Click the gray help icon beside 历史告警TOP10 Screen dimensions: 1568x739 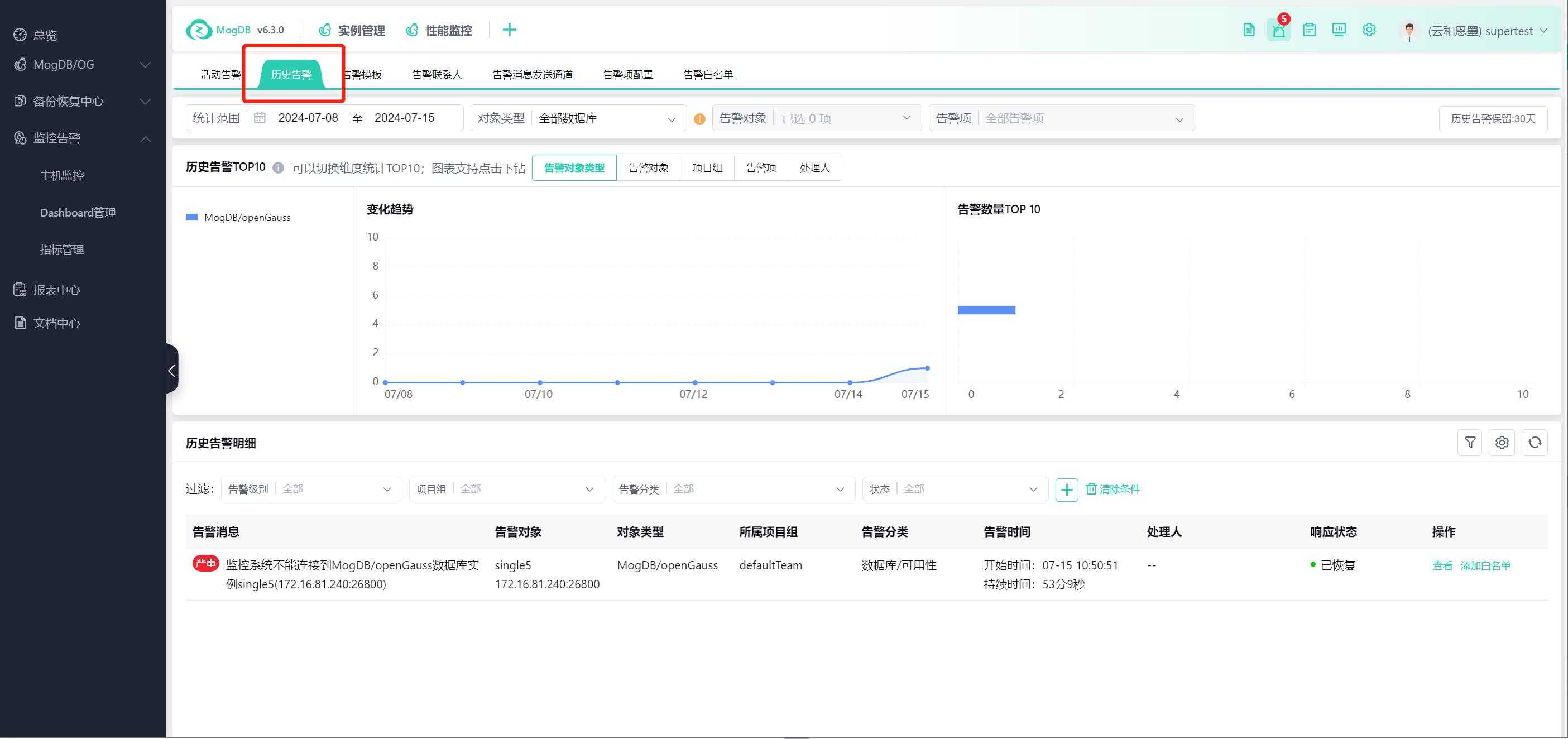point(278,167)
